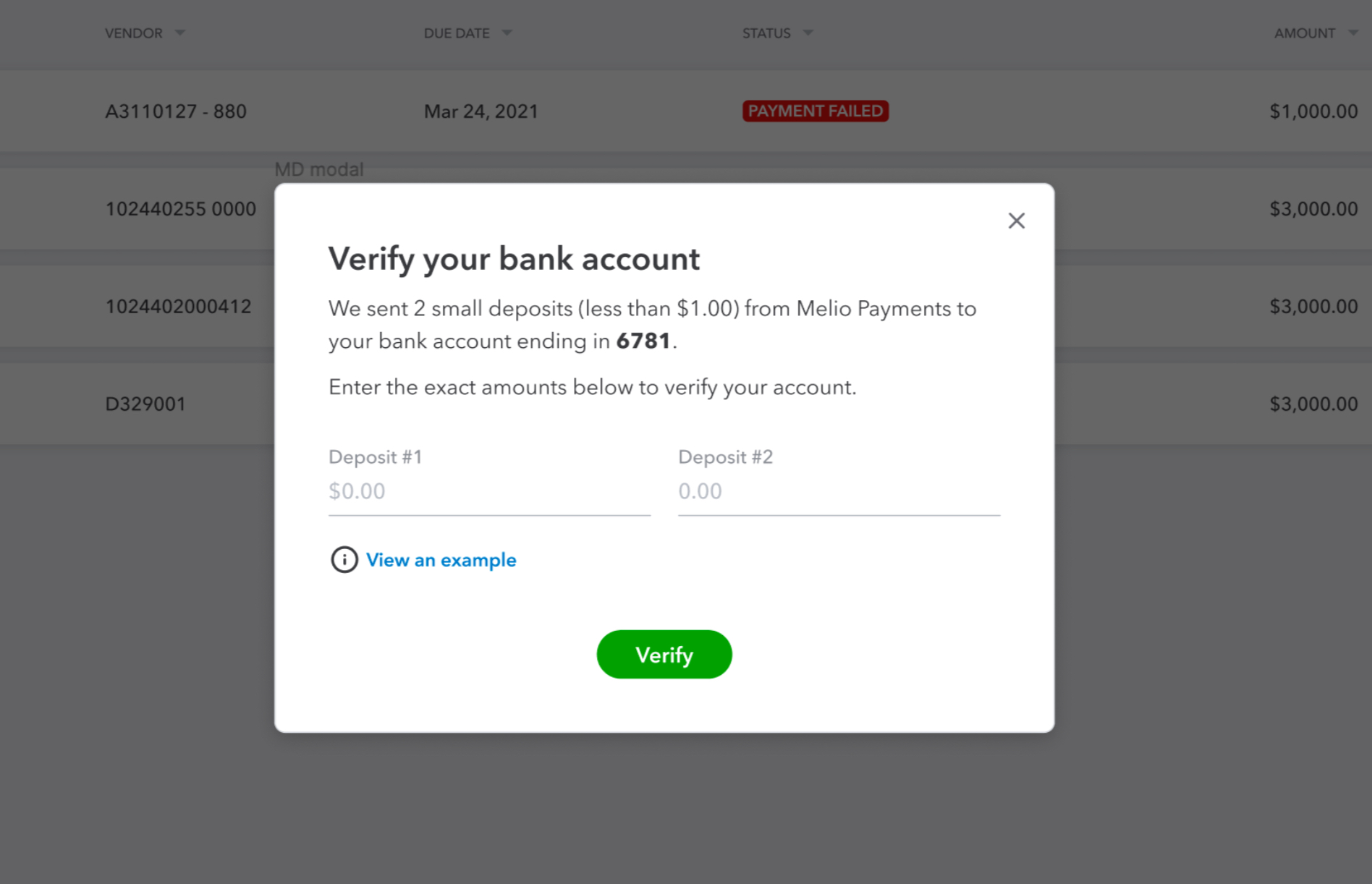
Task: Select the Deposit #2 field label
Action: (725, 456)
